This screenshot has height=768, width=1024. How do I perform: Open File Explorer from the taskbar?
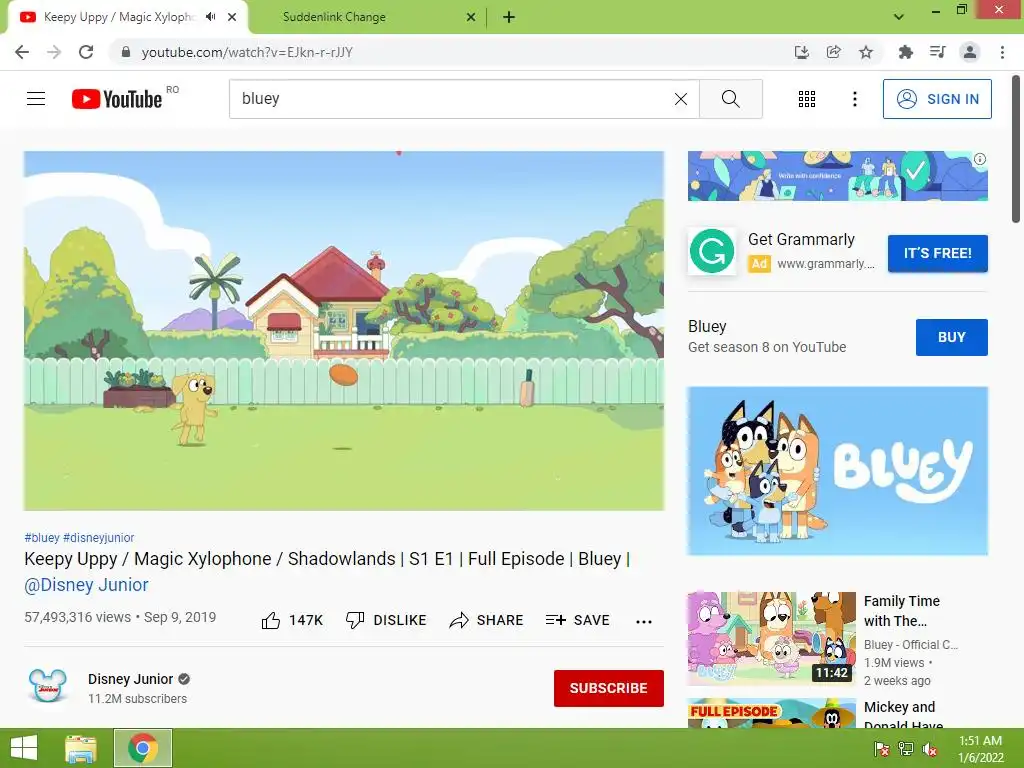tap(81, 748)
